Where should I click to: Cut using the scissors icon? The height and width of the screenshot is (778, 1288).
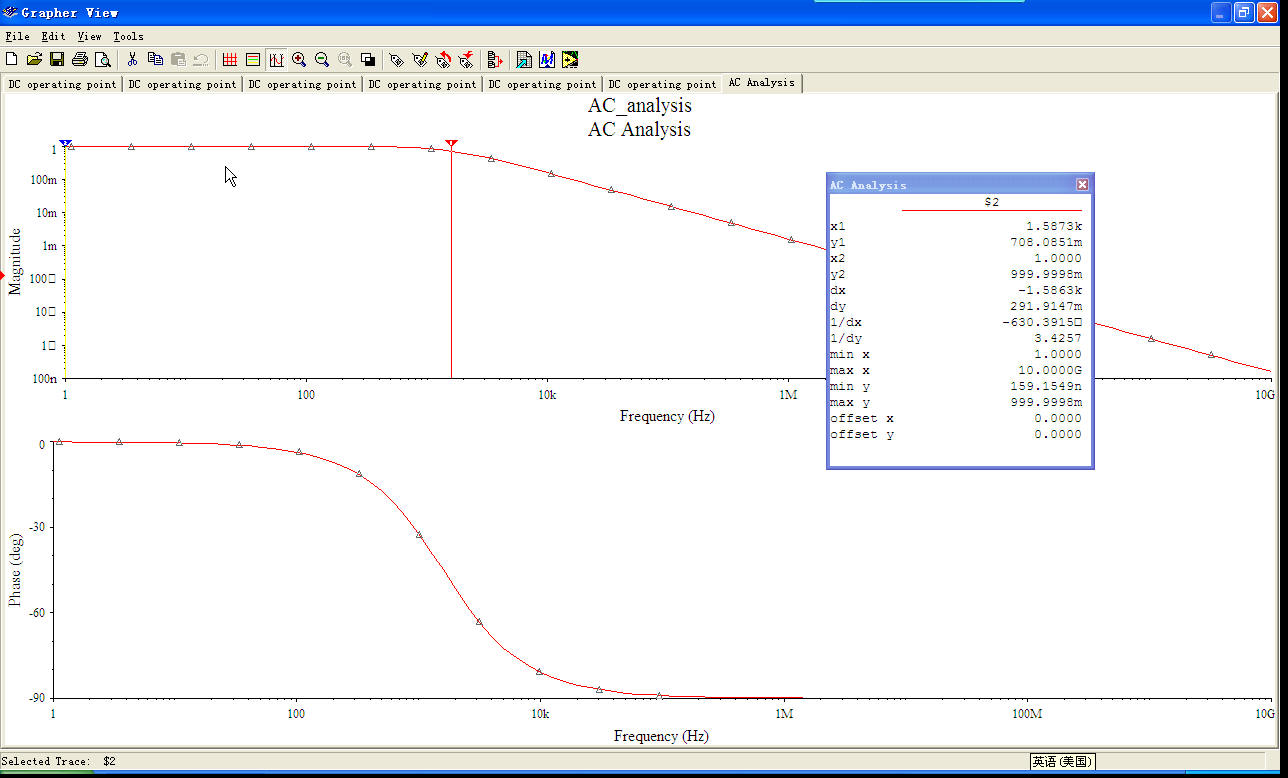click(132, 60)
